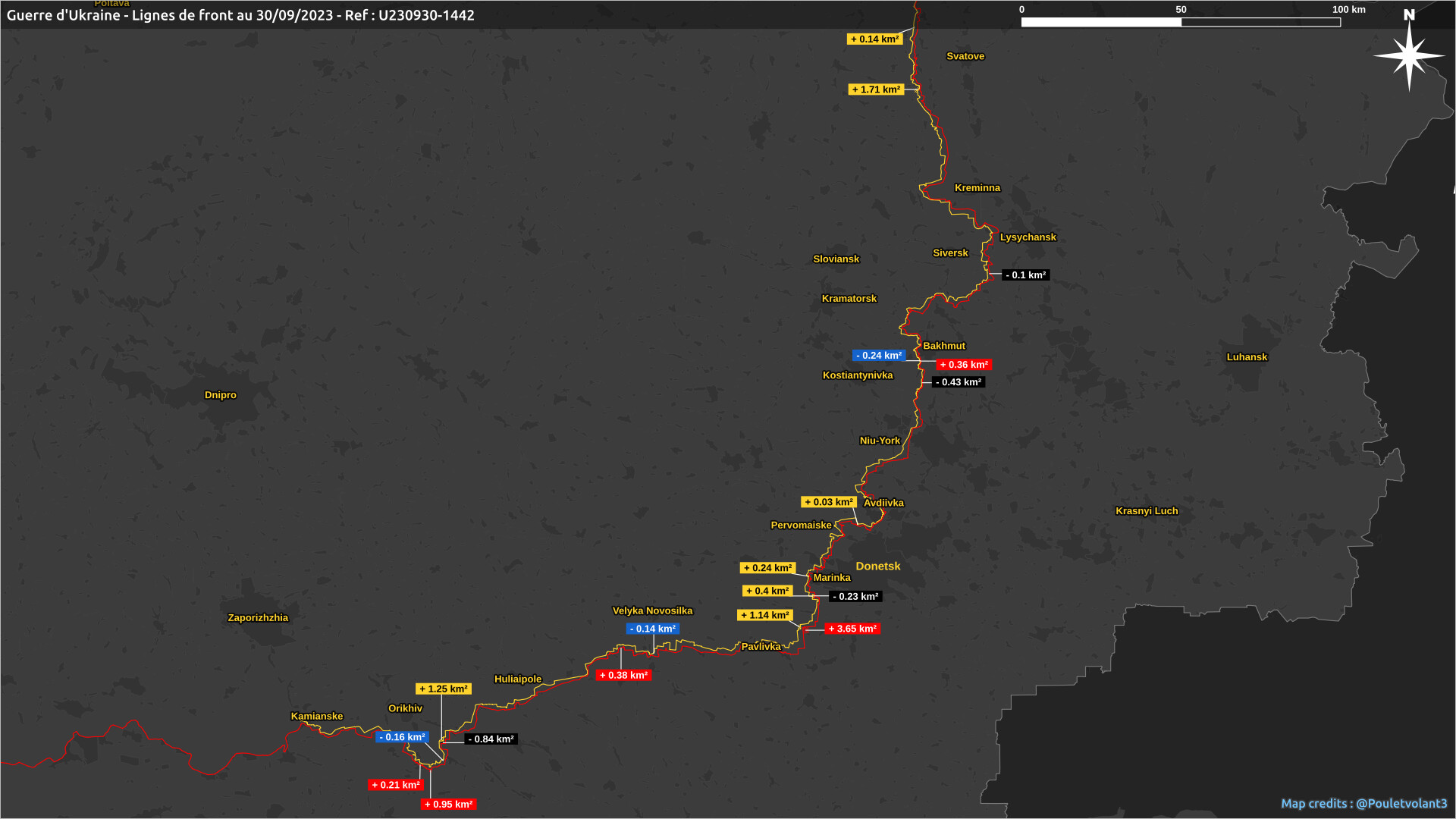1456x819 pixels.
Task: Click the yellow + 1.25 km² label
Action: click(444, 689)
